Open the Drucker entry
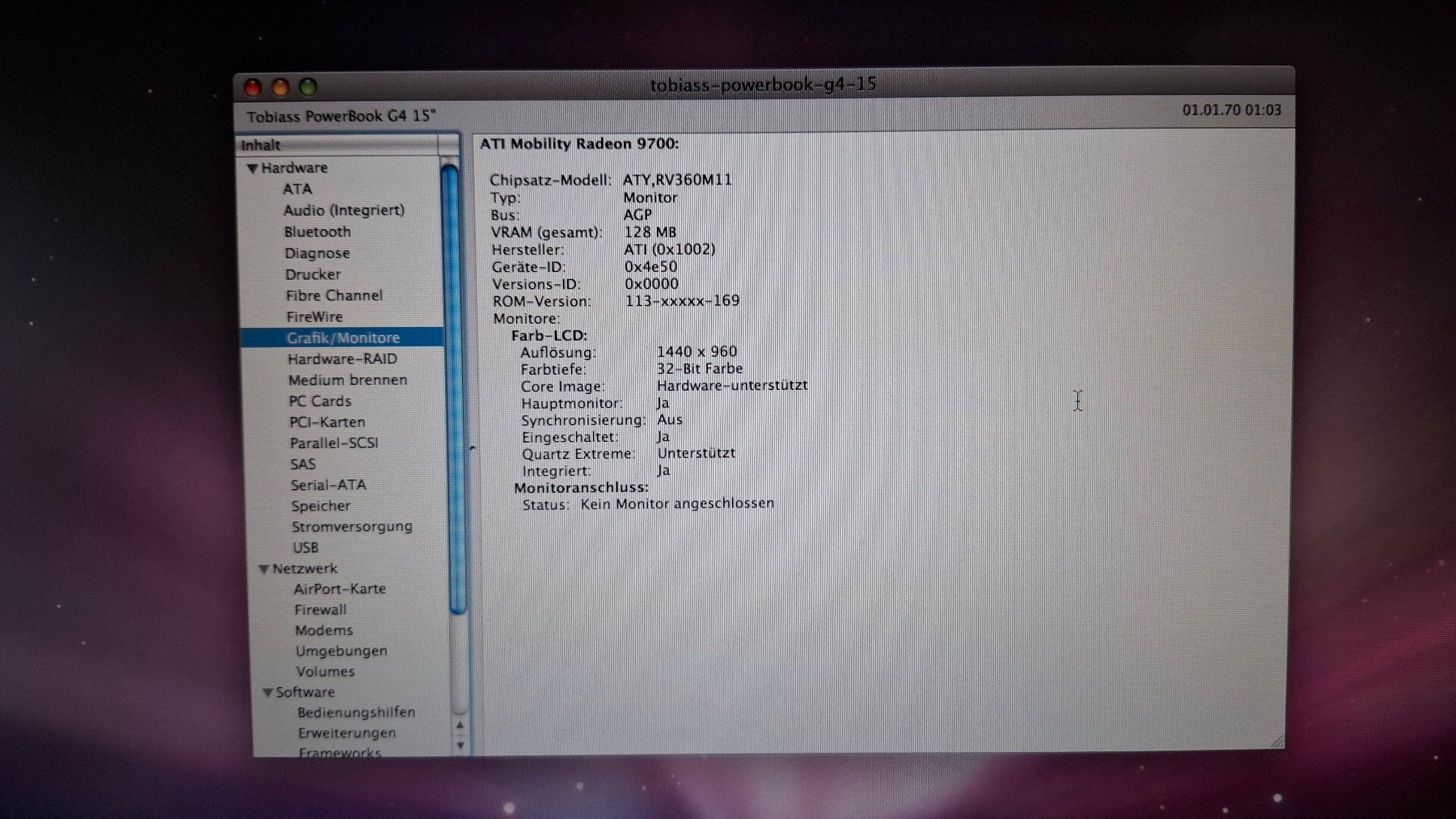1456x819 pixels. click(313, 274)
